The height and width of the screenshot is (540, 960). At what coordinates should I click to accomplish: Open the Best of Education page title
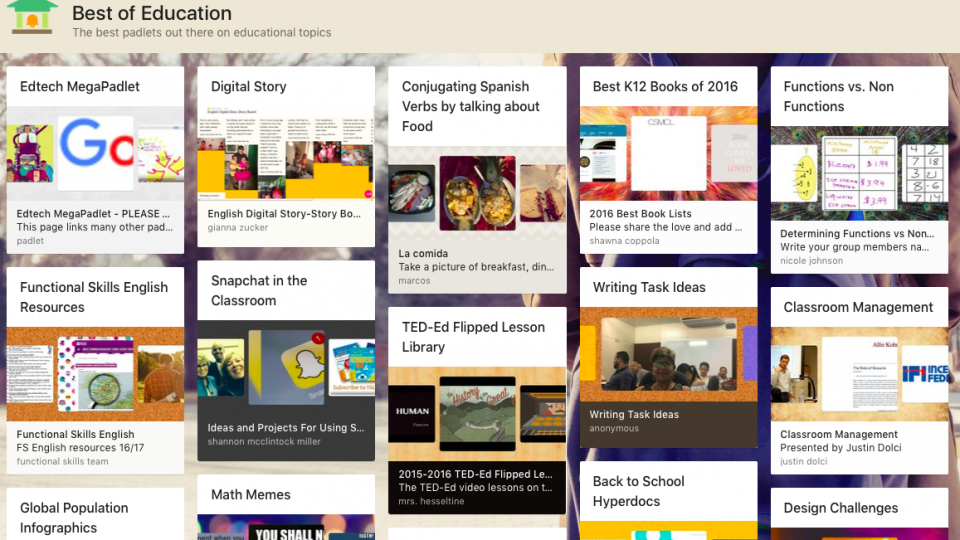pyautogui.click(x=152, y=13)
